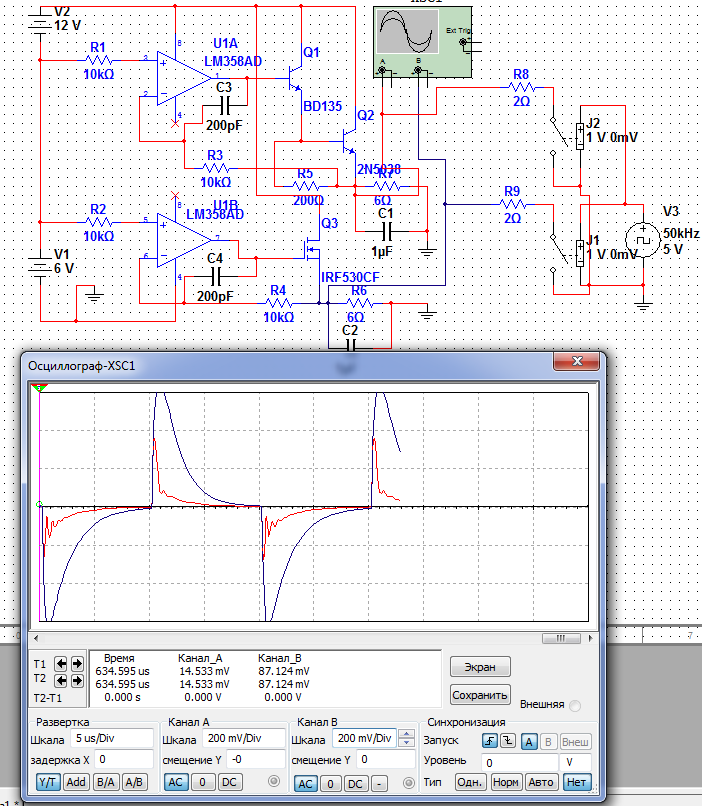Select the U1A op-amp symbol

pos(183,78)
